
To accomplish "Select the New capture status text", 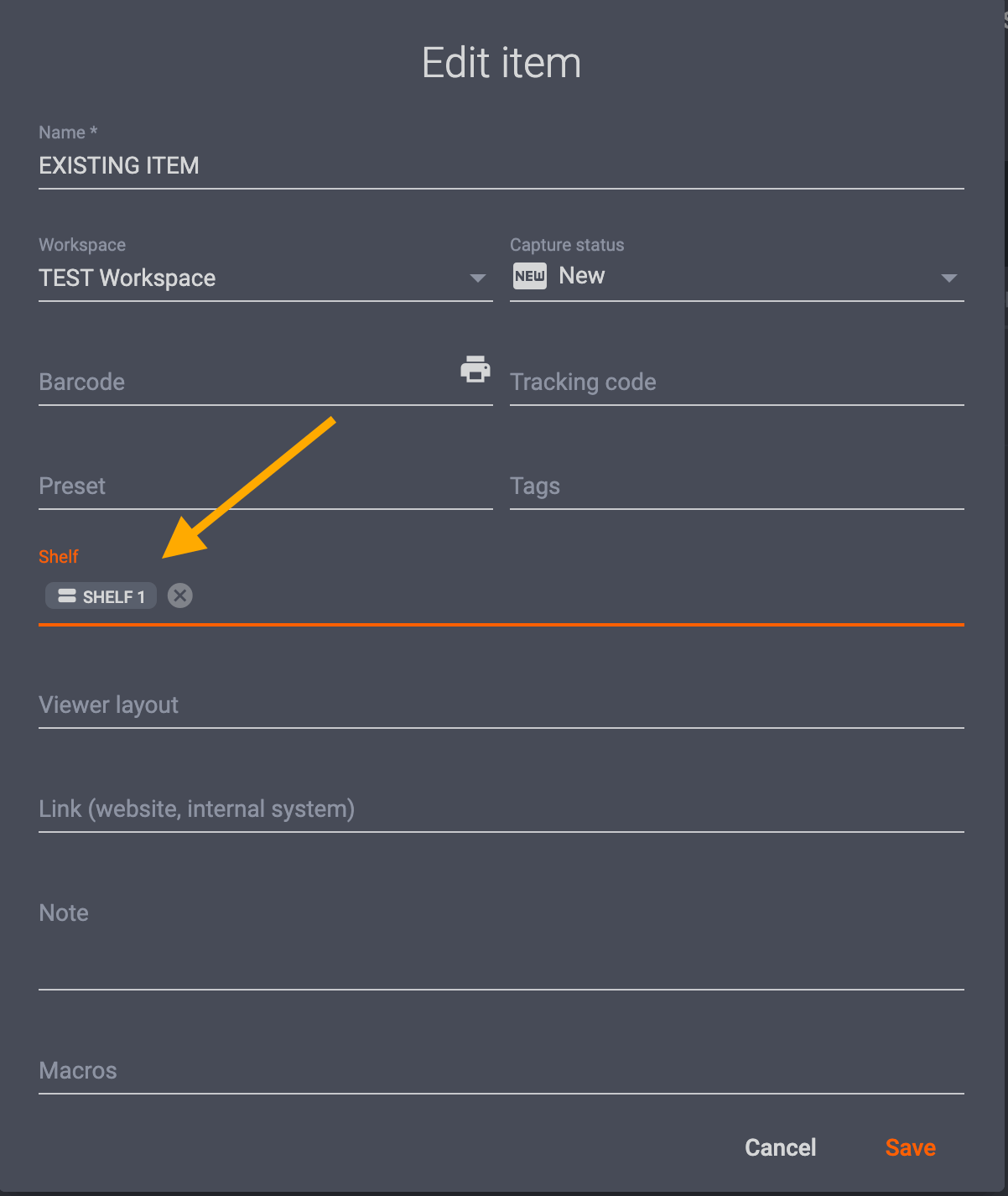I will [x=582, y=276].
